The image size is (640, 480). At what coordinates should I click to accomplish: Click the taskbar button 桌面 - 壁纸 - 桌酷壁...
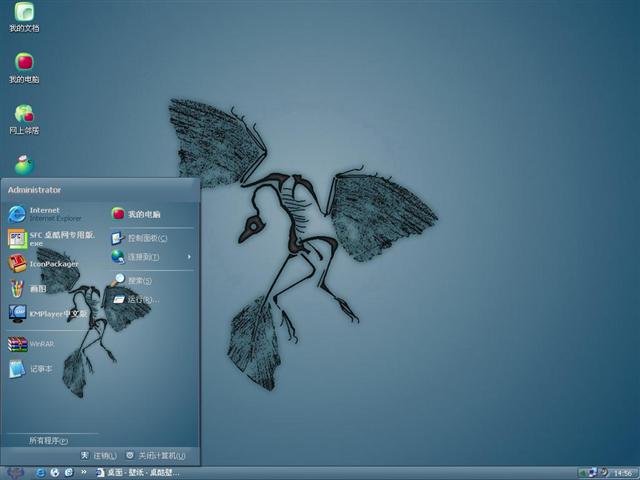click(135, 472)
